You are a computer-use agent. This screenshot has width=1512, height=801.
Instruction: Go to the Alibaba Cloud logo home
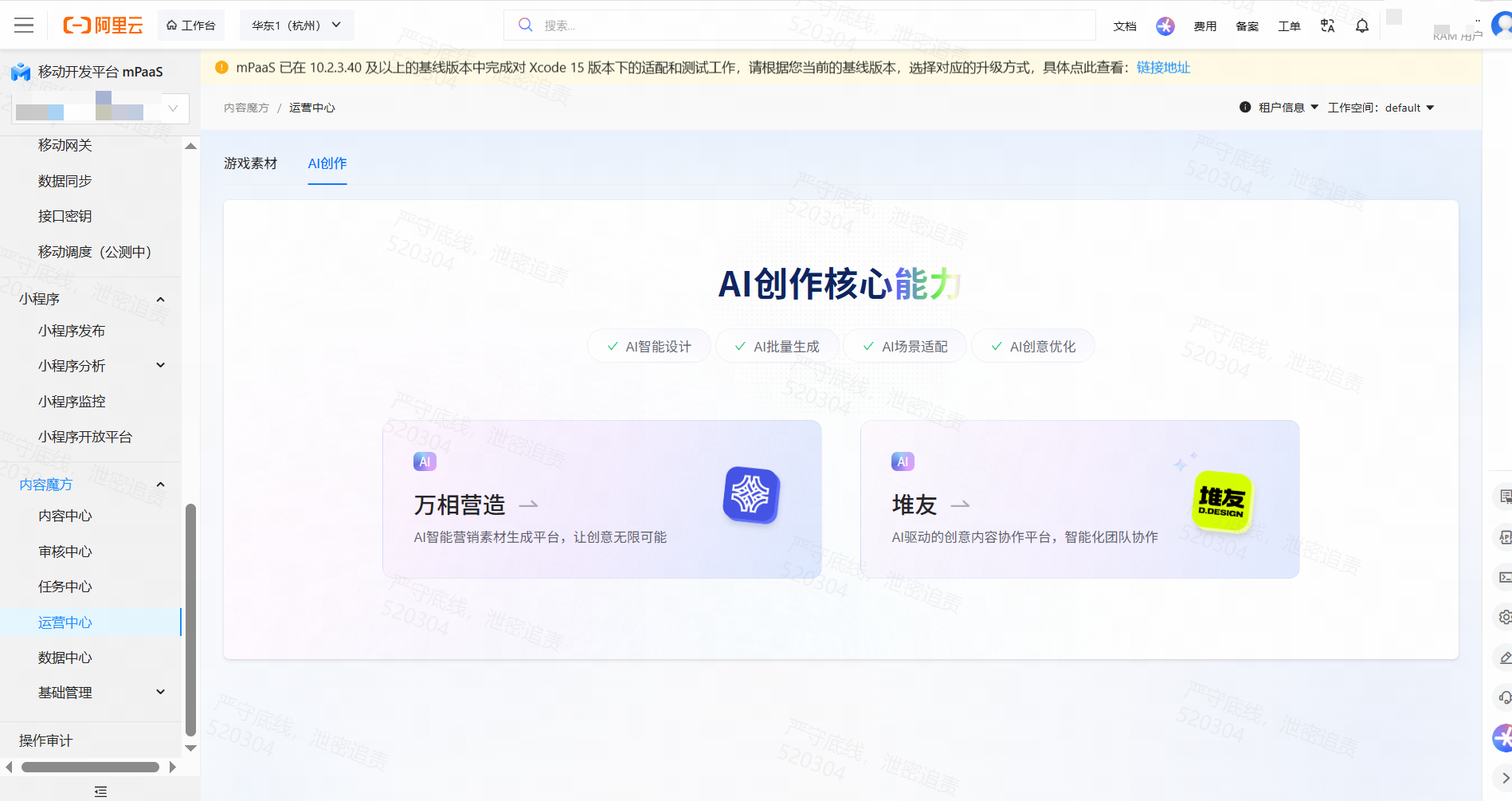103,26
